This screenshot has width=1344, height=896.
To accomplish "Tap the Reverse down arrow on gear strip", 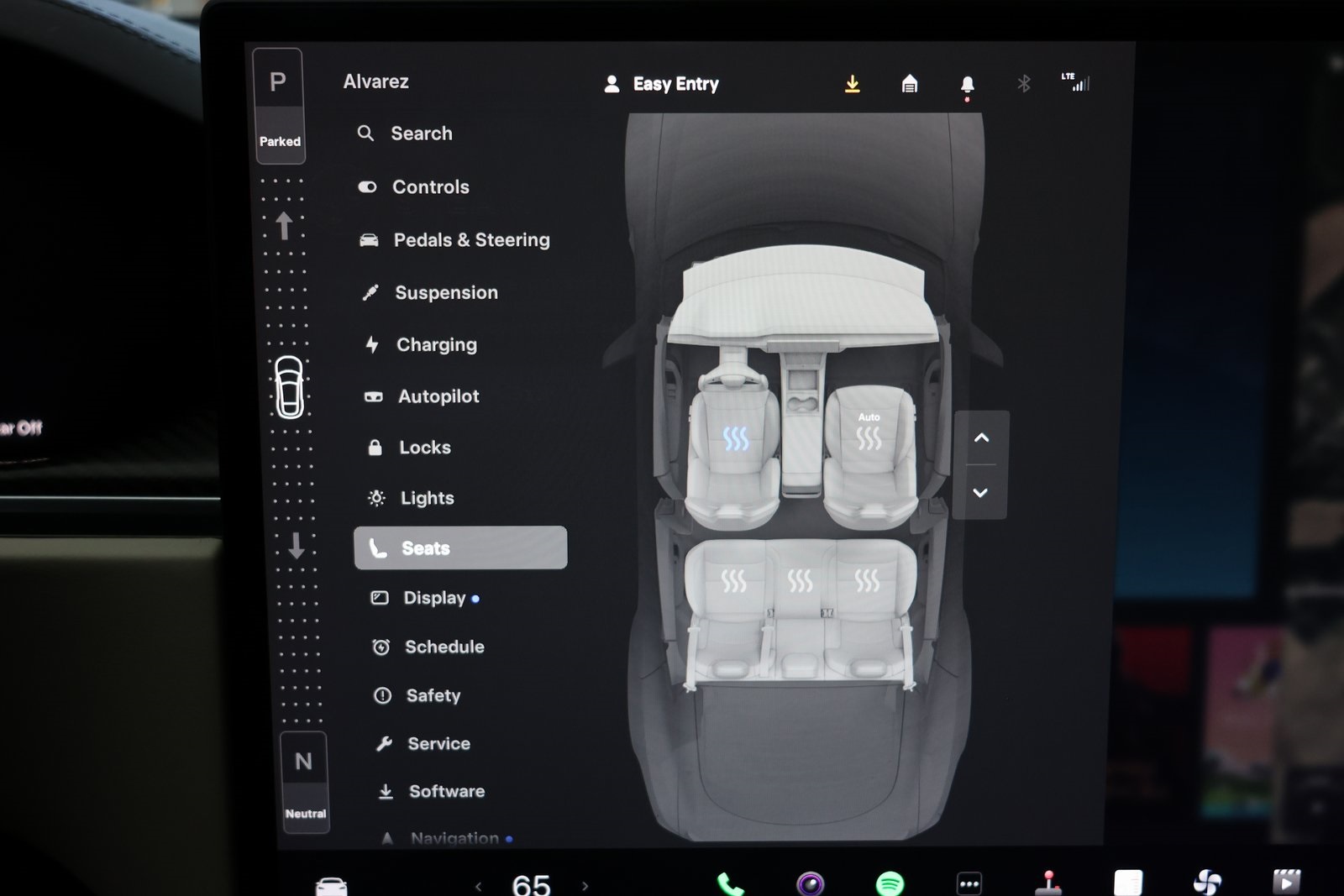I will [x=297, y=545].
